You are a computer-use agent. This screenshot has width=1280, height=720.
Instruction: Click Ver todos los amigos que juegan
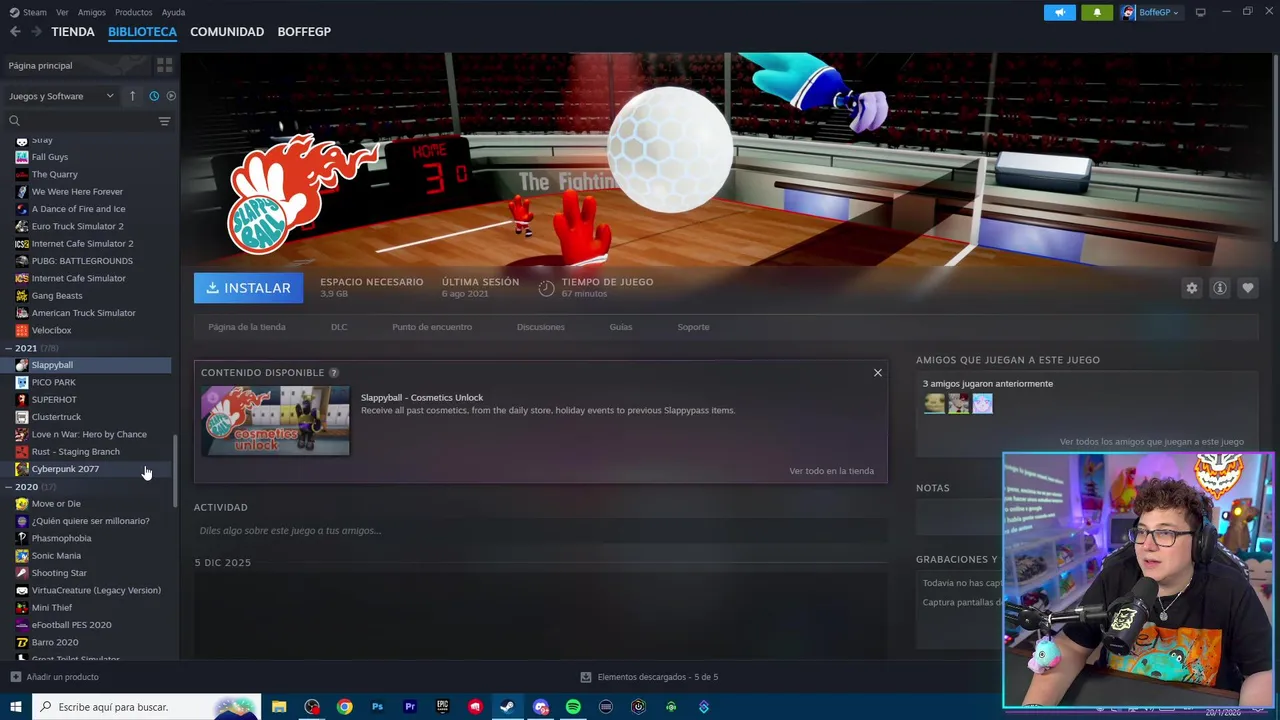pos(1152,442)
